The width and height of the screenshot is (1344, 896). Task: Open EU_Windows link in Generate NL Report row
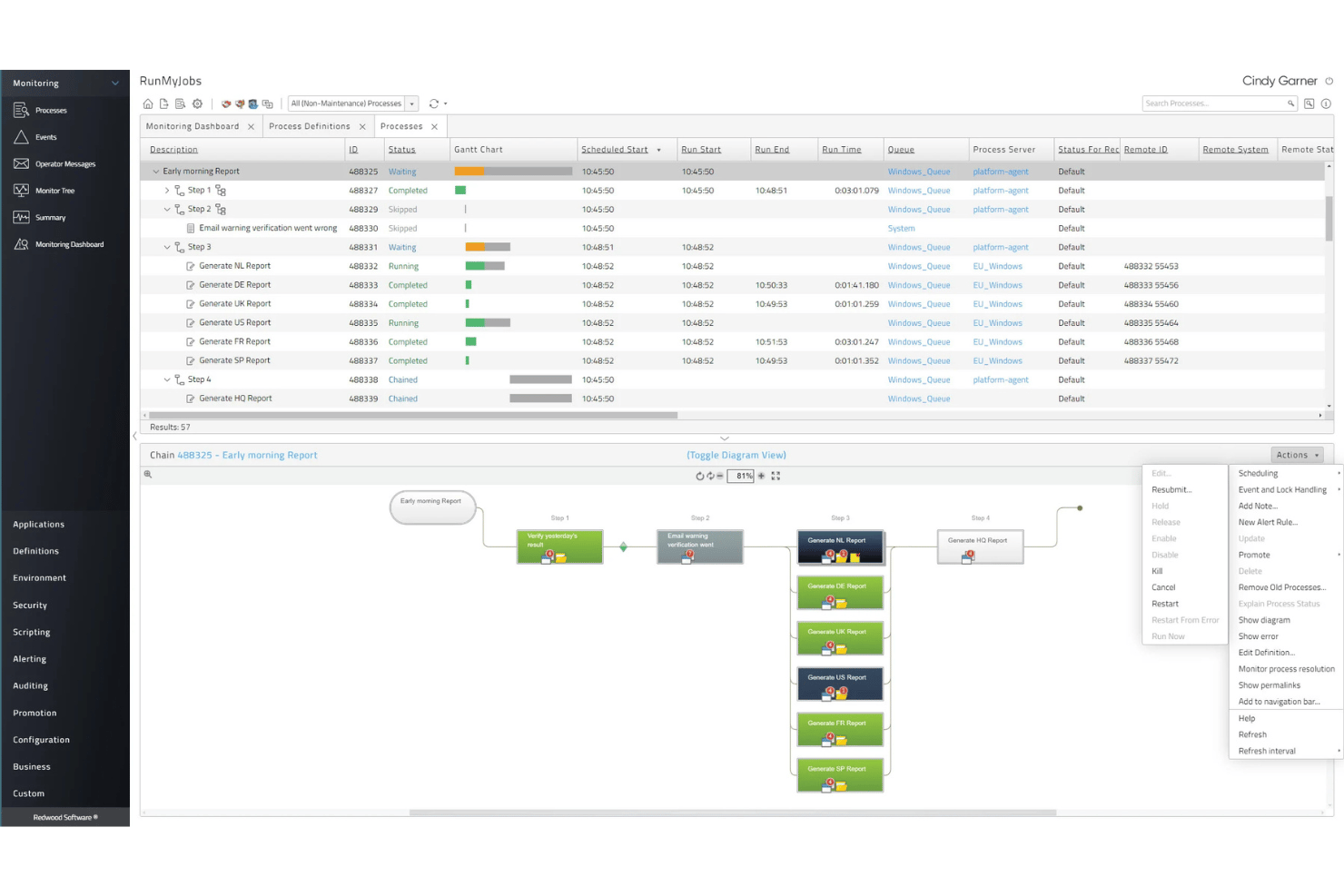click(997, 266)
